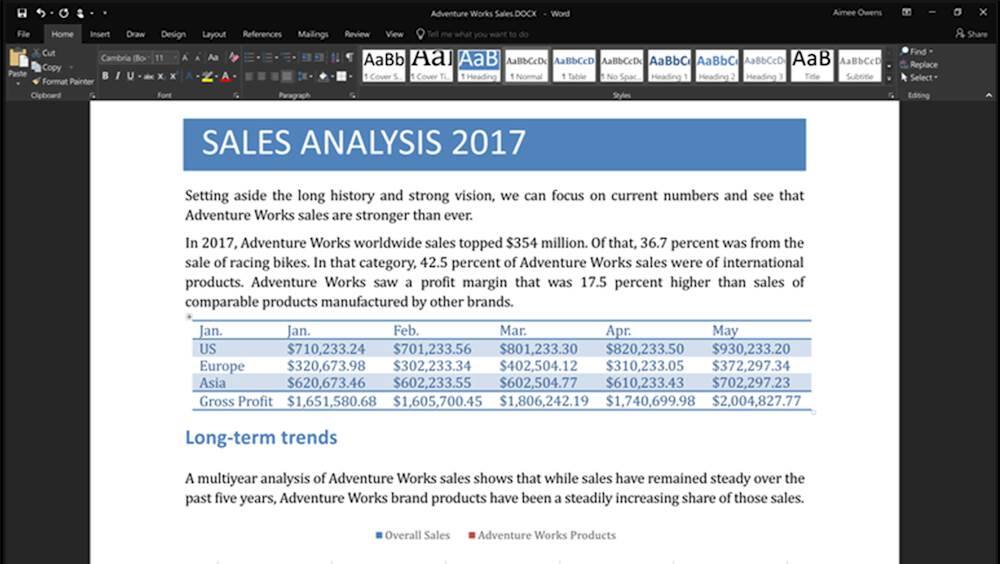Image resolution: width=1000 pixels, height=564 pixels.
Task: Toggle bold formatting
Action: click(105, 76)
